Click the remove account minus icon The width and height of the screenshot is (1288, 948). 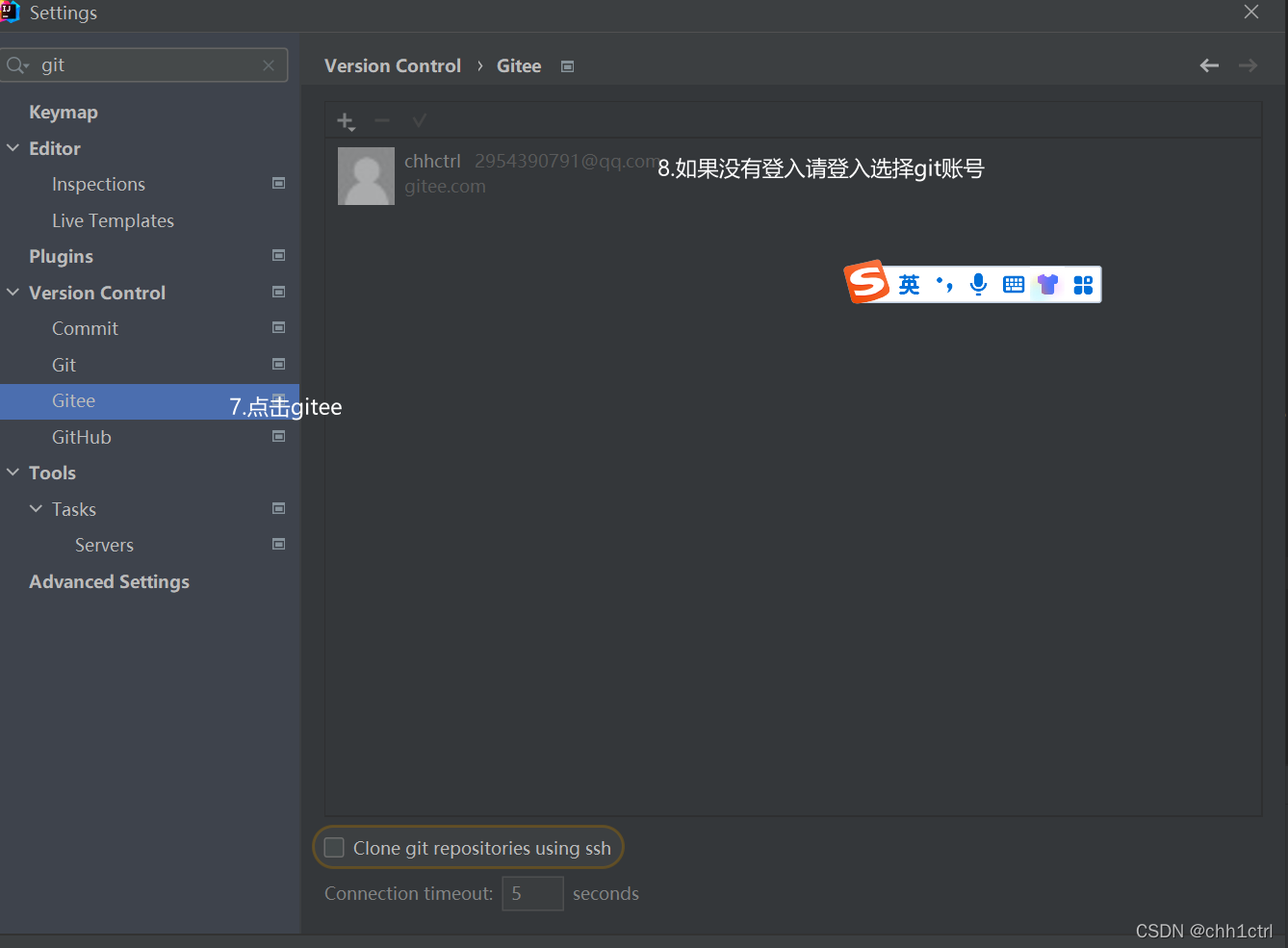(382, 120)
